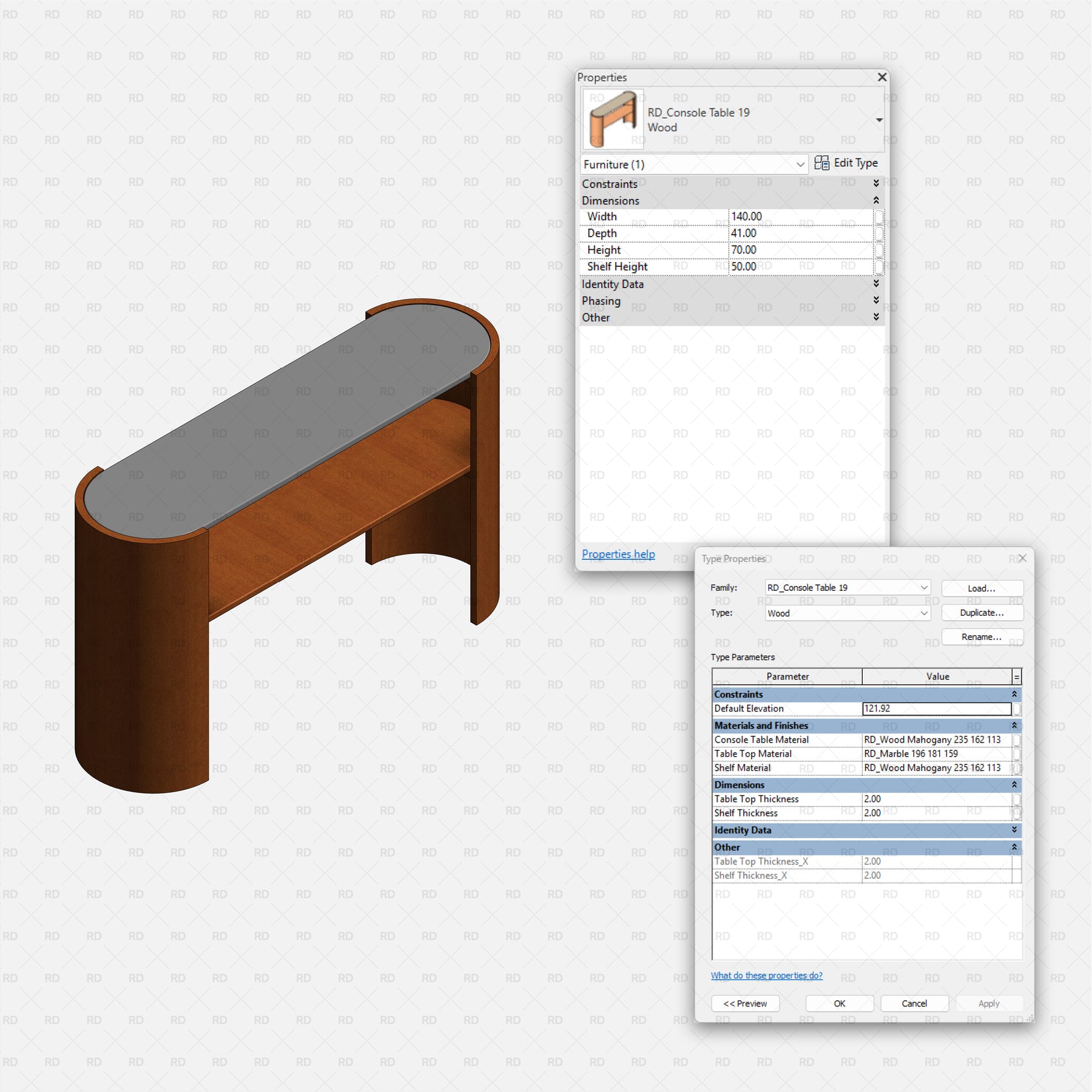
Task: Click the Edit Type icon button
Action: point(821,163)
